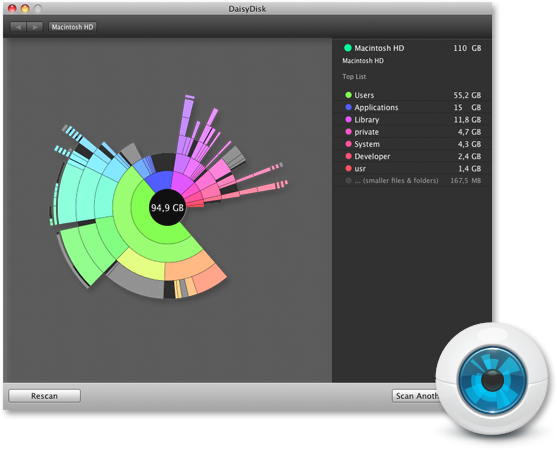557x450 pixels.
Task: Click the 1,4 GB usr size value
Action: pyautogui.click(x=469, y=168)
